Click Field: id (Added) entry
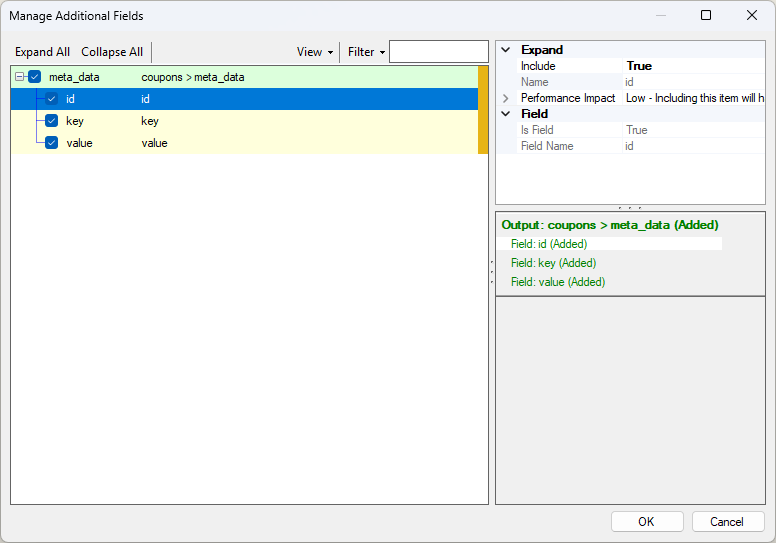 [x=549, y=244]
